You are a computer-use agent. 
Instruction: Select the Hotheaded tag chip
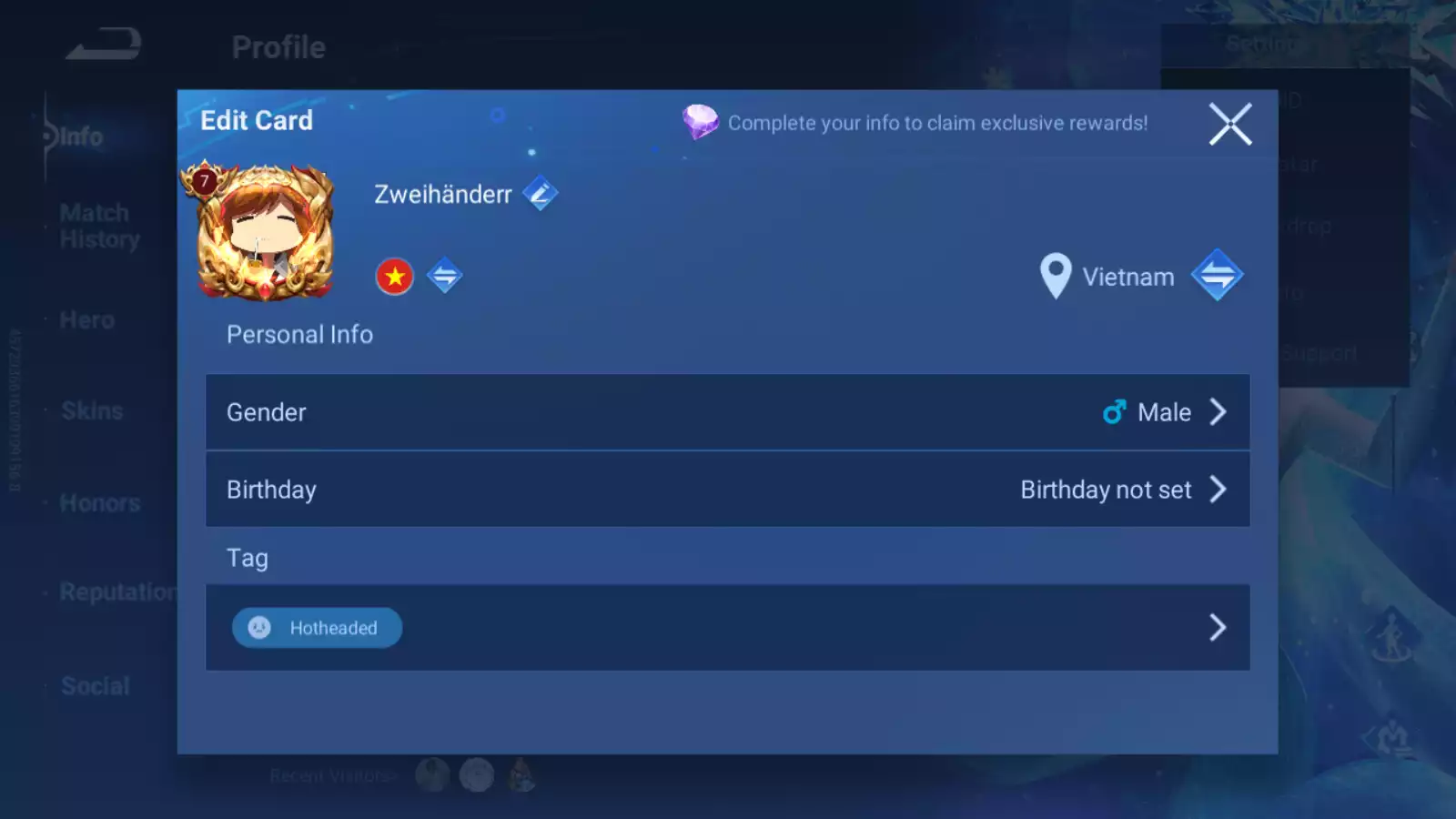[x=317, y=628]
